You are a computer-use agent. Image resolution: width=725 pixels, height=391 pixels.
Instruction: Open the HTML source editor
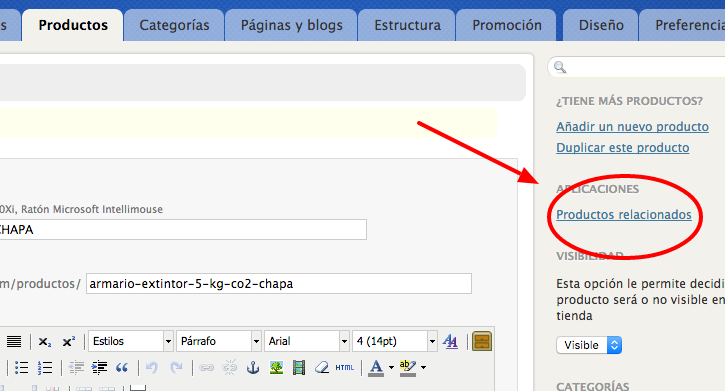point(345,367)
